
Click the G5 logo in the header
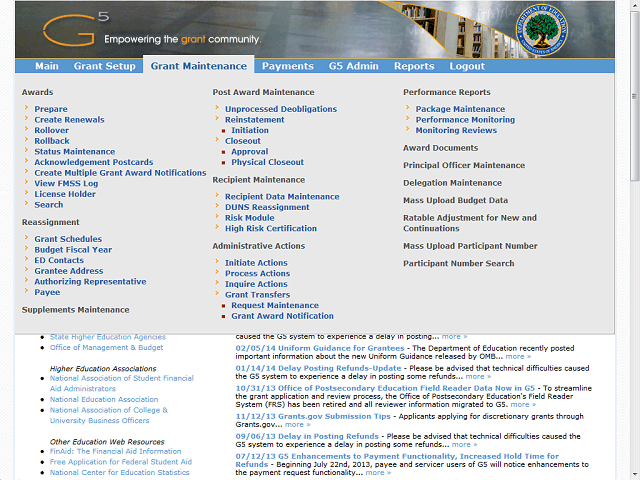[76, 29]
